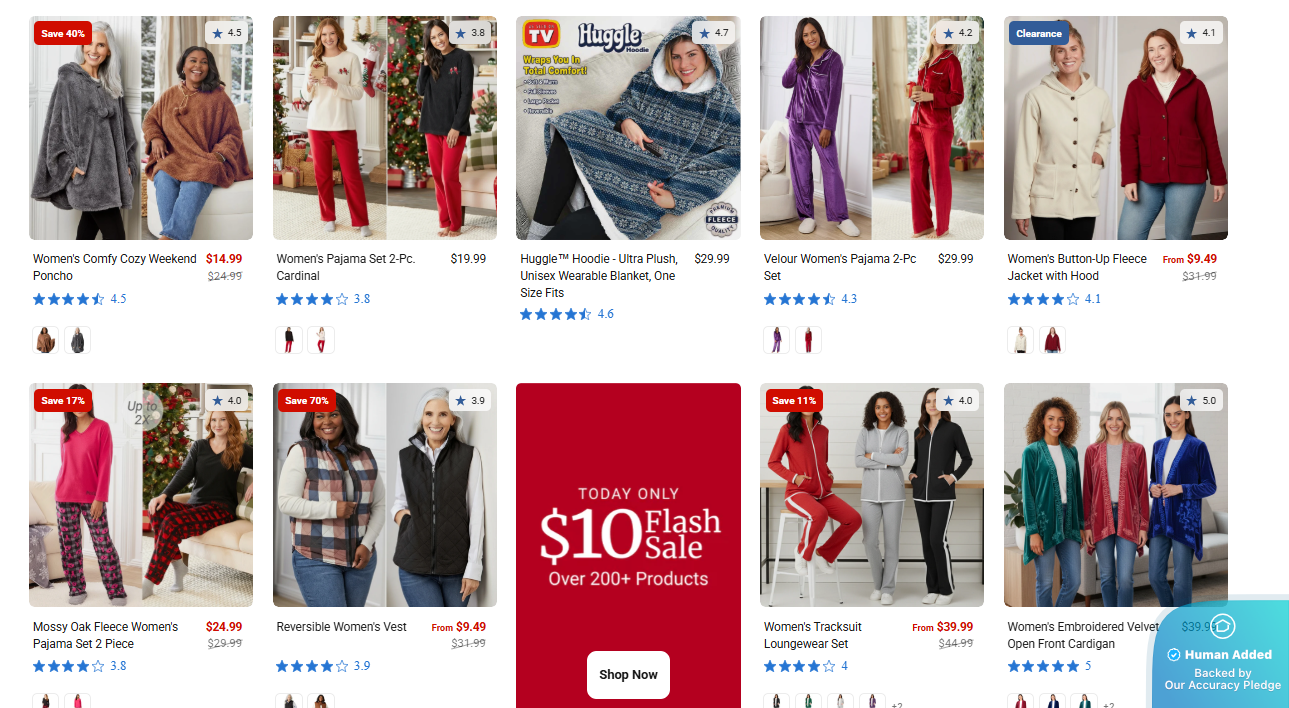Click the 4.7 rating badge on Huggle Hoodie image
The height and width of the screenshot is (708, 1289).
(x=714, y=33)
